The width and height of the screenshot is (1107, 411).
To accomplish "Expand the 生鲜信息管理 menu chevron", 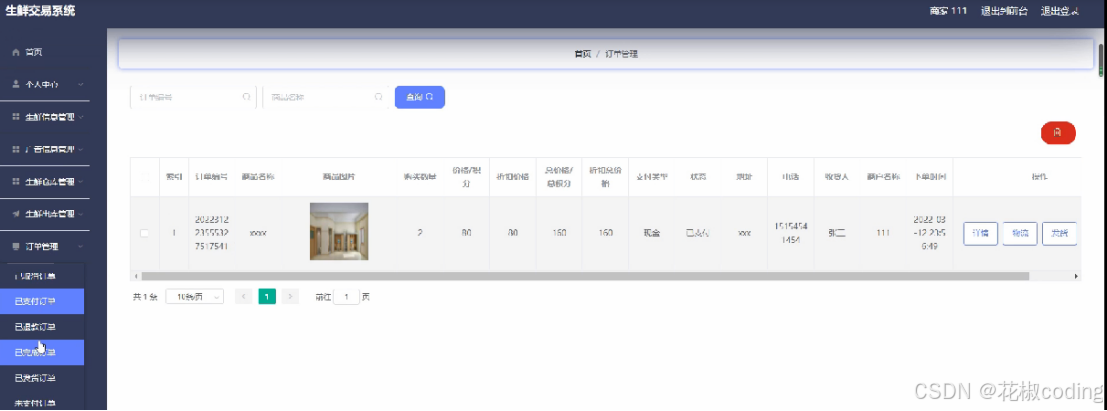I will coord(81,117).
